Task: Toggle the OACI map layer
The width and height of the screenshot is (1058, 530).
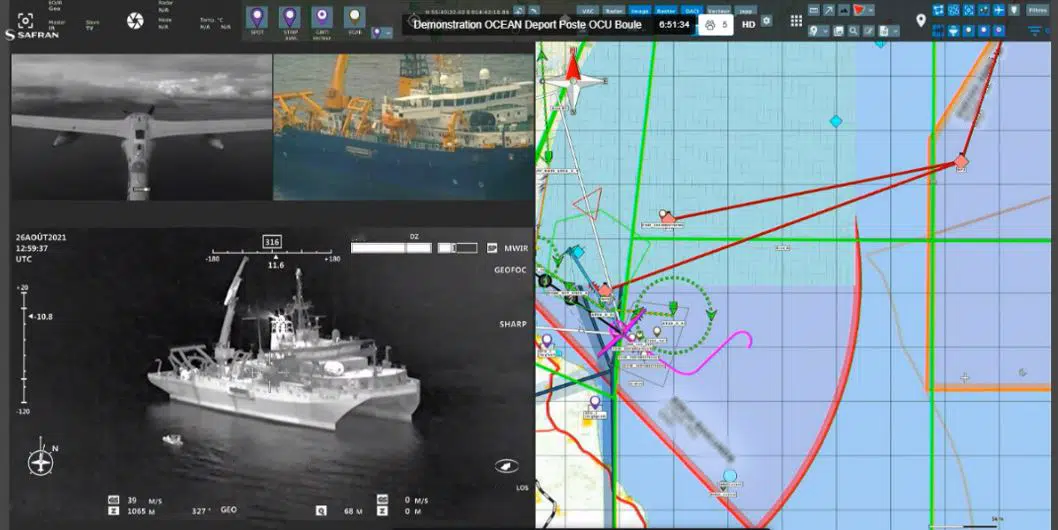Action: [x=691, y=10]
